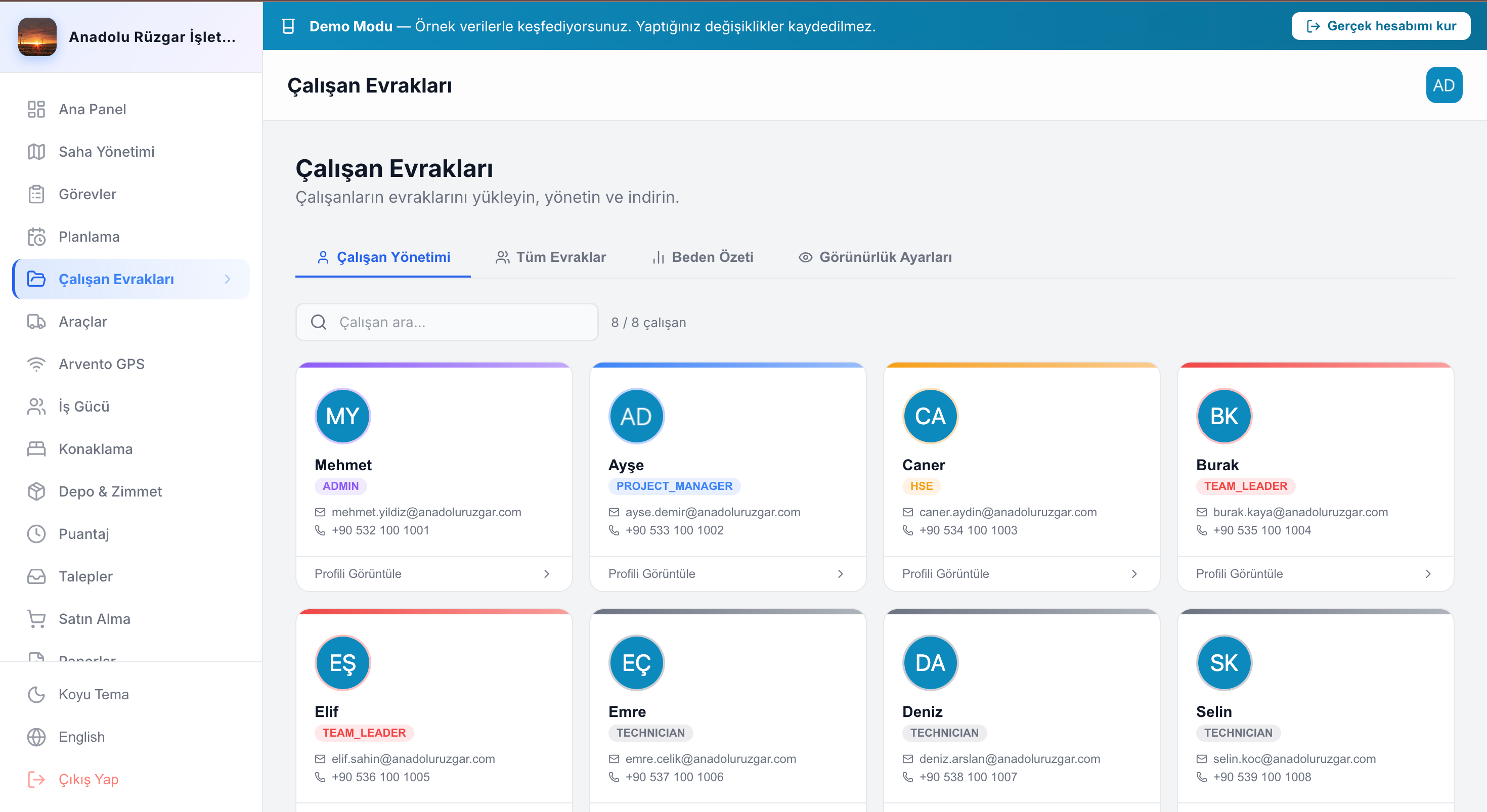
Task: Go to Saha Yönetimi menu item
Action: 131,152
